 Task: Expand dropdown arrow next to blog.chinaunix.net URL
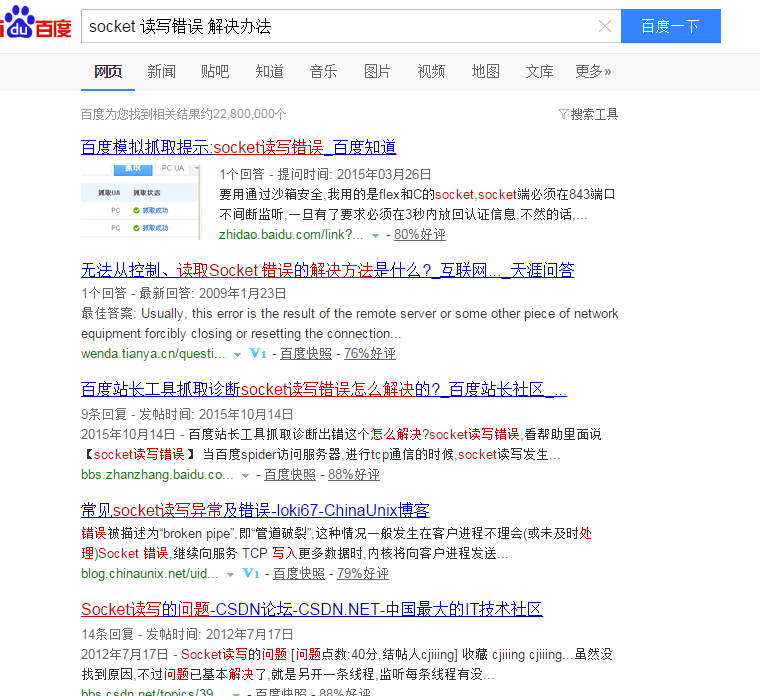pyautogui.click(x=231, y=575)
